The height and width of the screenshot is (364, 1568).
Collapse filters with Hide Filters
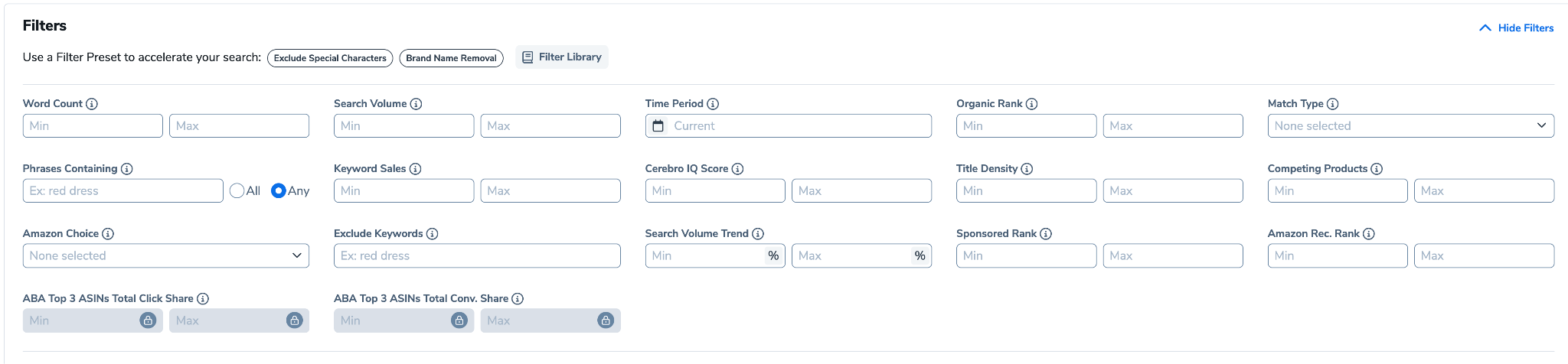(1516, 28)
